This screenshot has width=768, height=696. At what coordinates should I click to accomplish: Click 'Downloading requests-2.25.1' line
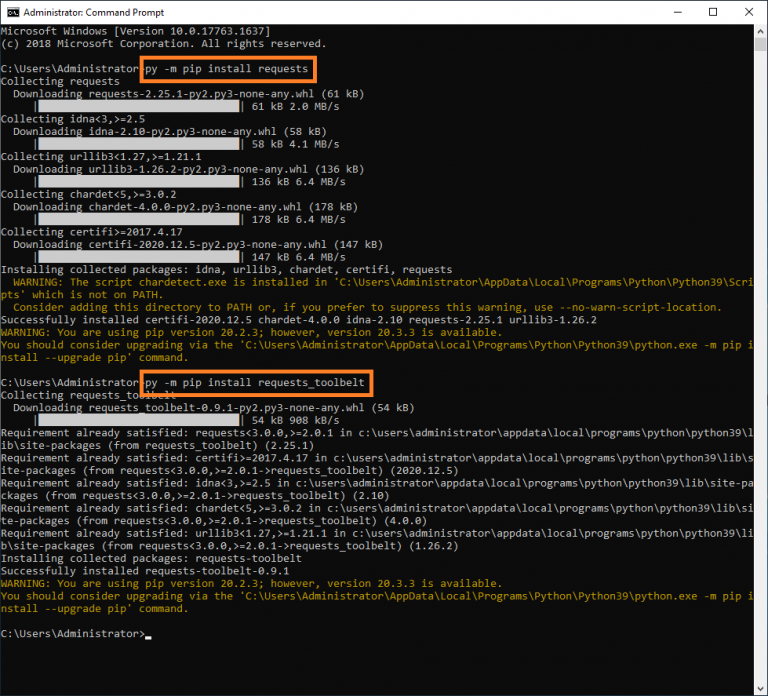coord(189,94)
